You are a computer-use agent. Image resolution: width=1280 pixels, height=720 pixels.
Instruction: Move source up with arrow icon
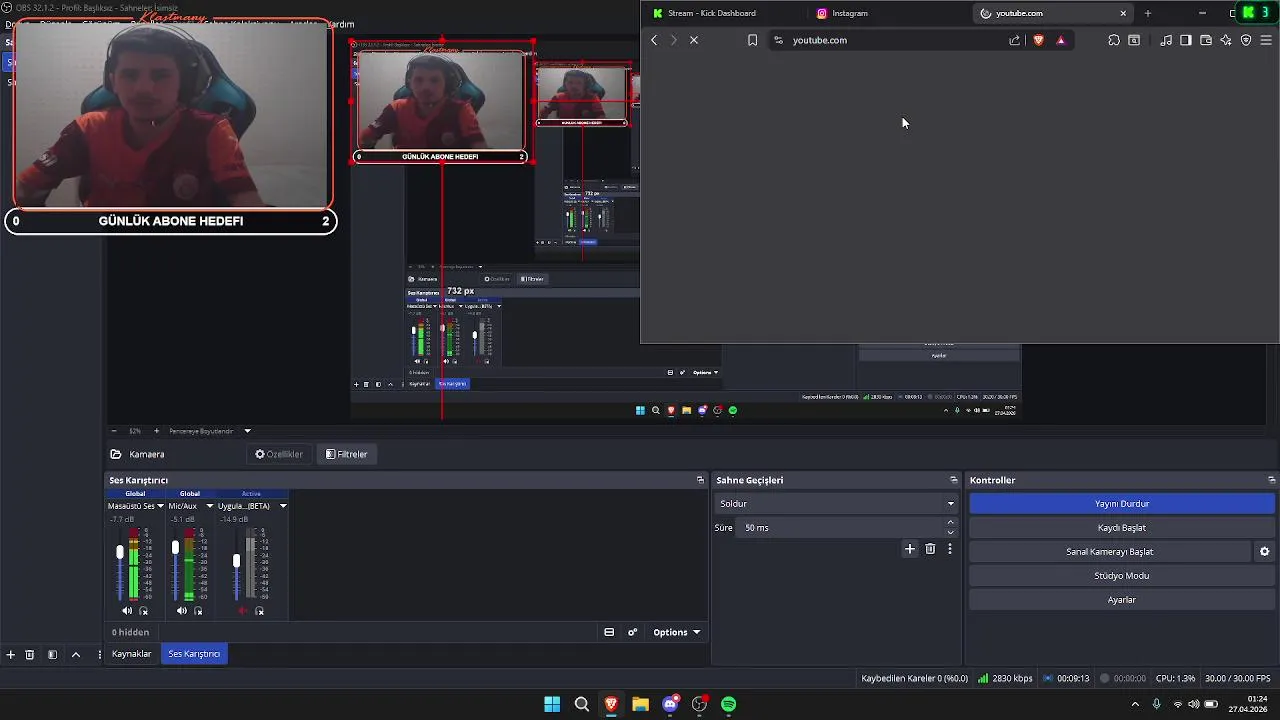[76, 655]
